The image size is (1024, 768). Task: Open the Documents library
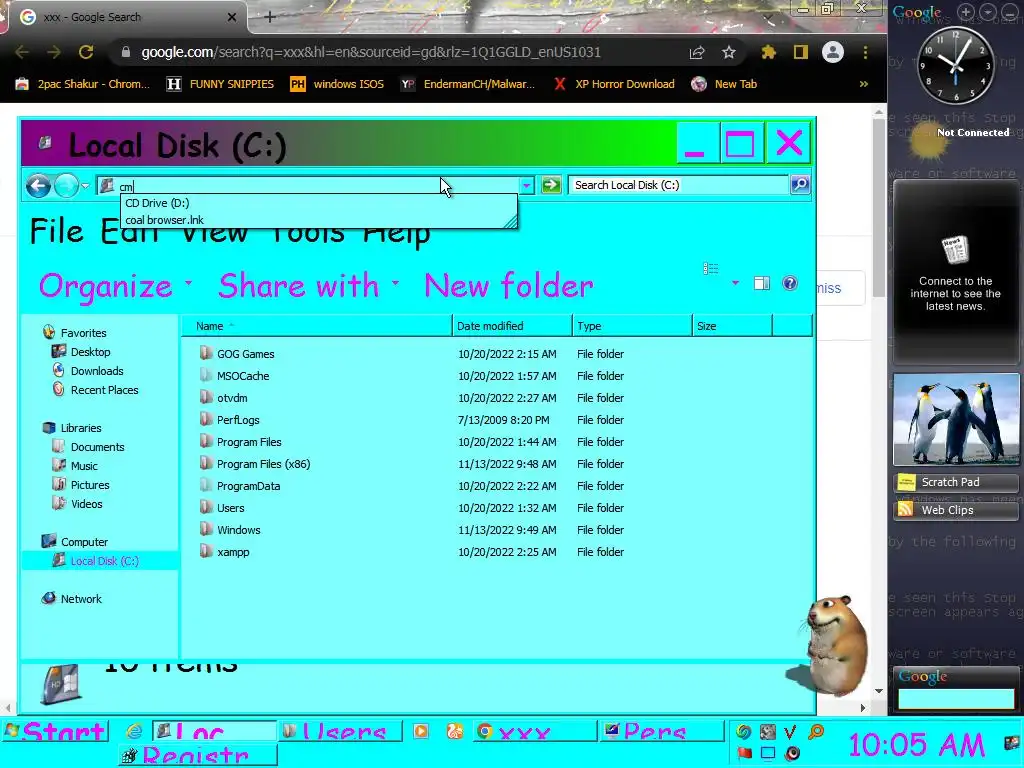97,447
